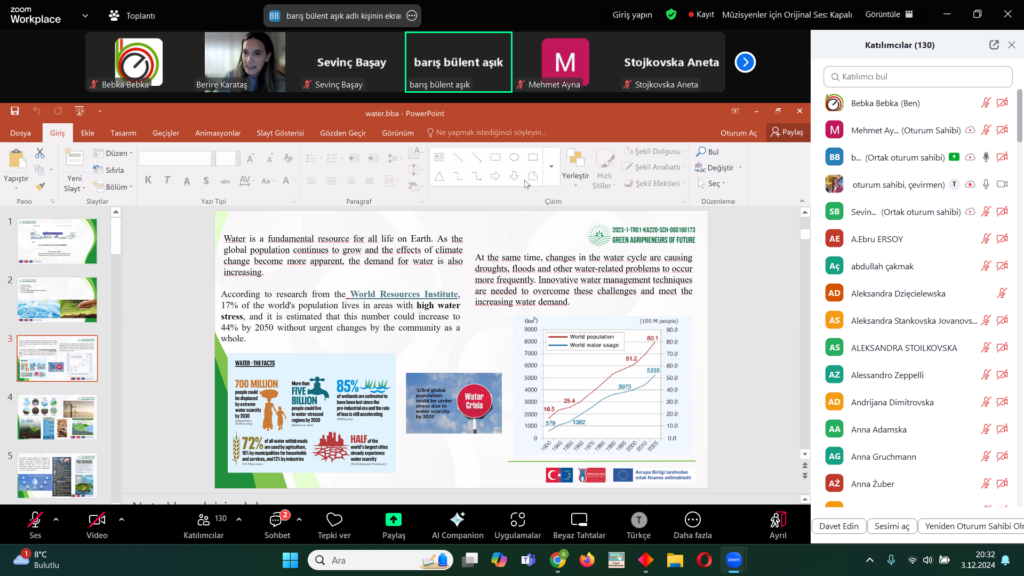Open Tepki ver reactions
Image resolution: width=1024 pixels, height=576 pixels.
click(x=334, y=520)
